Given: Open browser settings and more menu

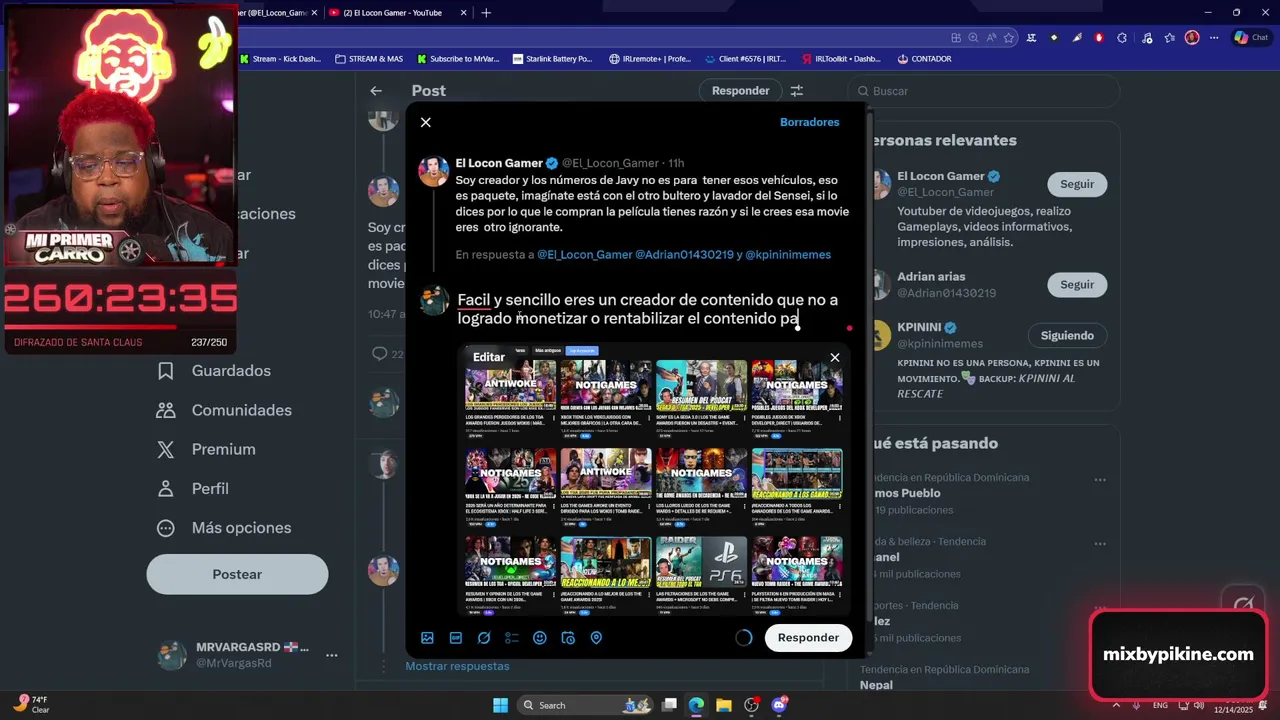Looking at the screenshot, I should coord(1212,37).
